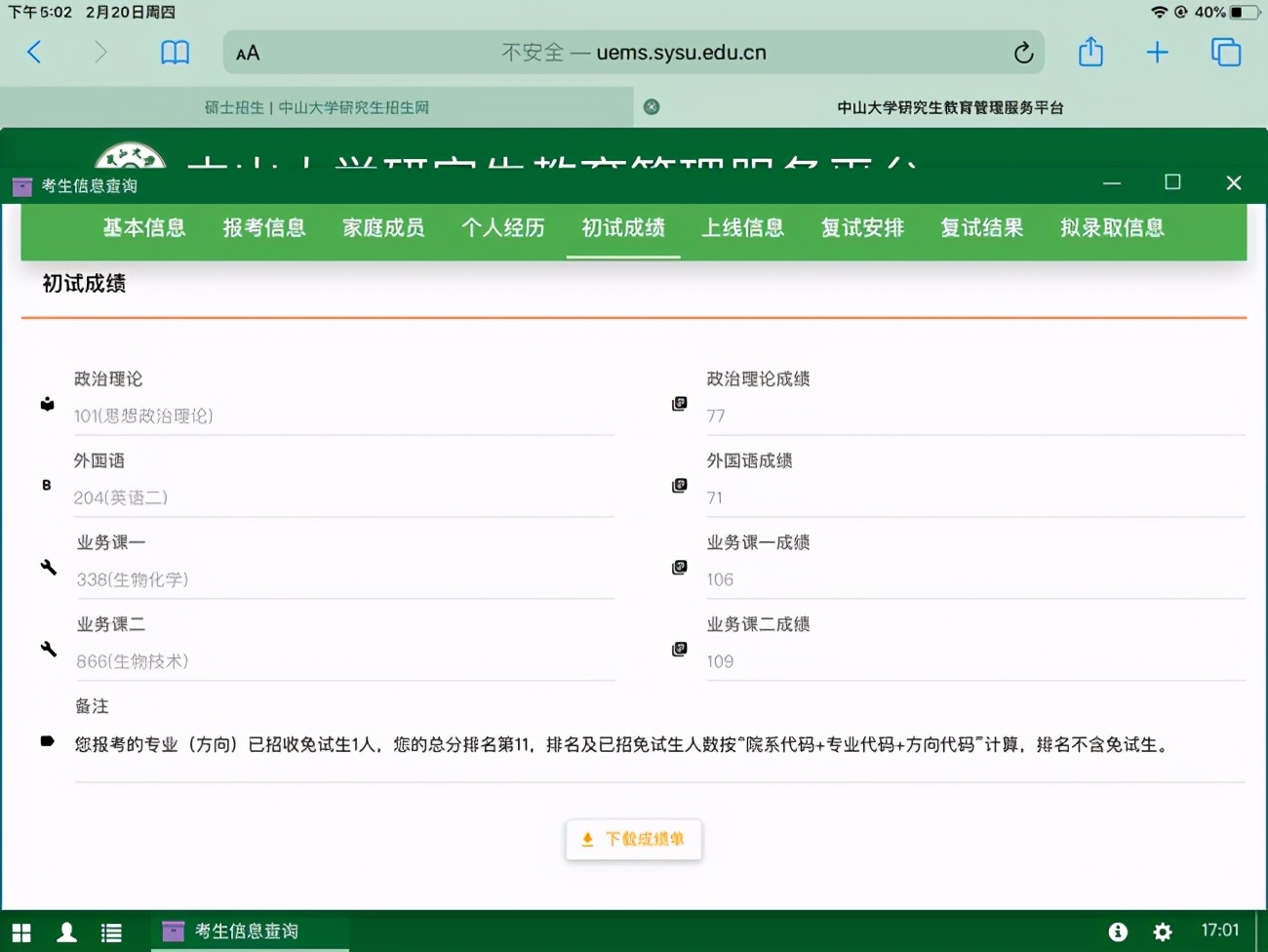Image resolution: width=1268 pixels, height=952 pixels.
Task: Open Safari's share sheet icon
Action: click(1090, 53)
